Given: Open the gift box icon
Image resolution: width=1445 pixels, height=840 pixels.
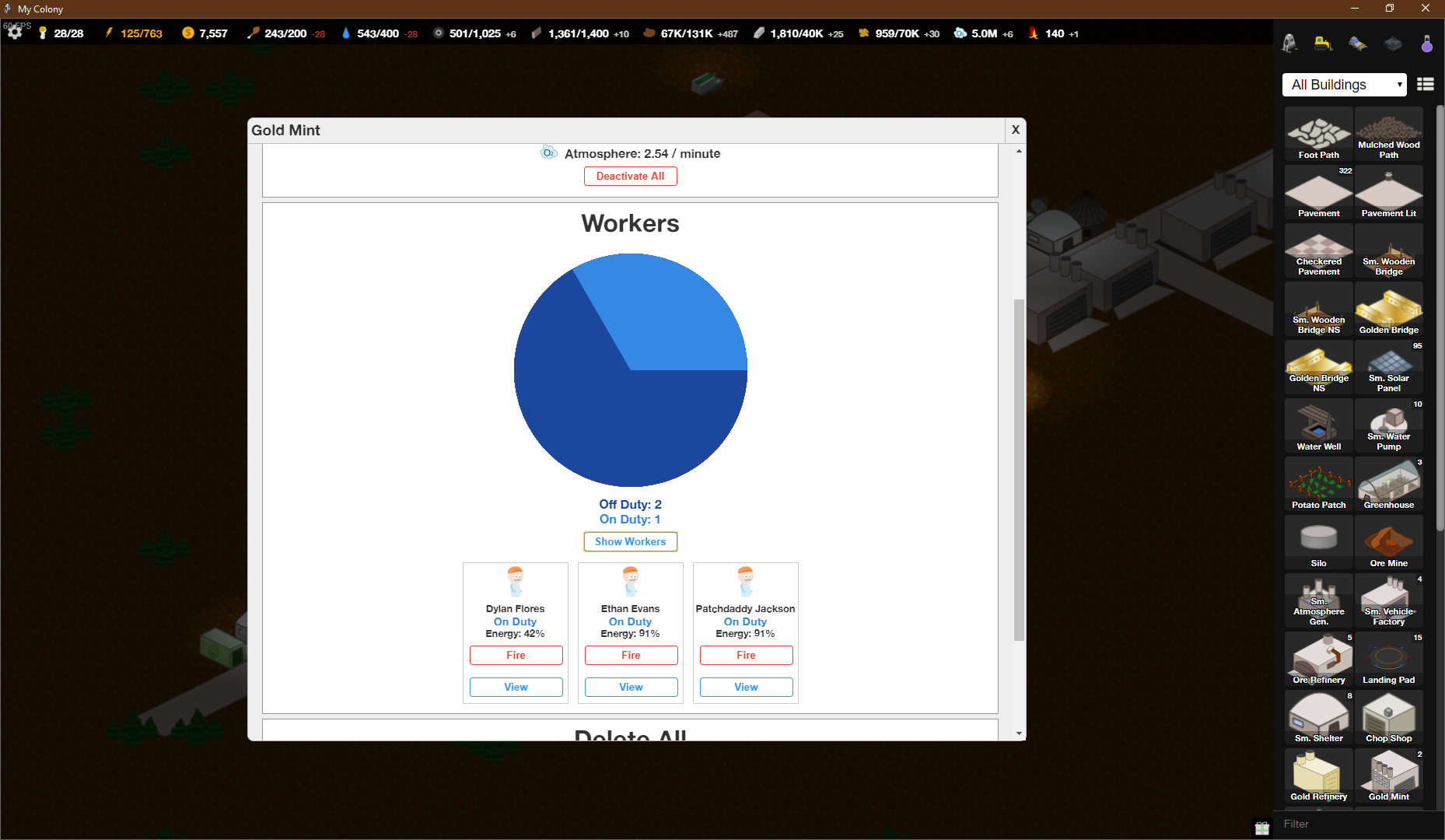Looking at the screenshot, I should 1262,828.
